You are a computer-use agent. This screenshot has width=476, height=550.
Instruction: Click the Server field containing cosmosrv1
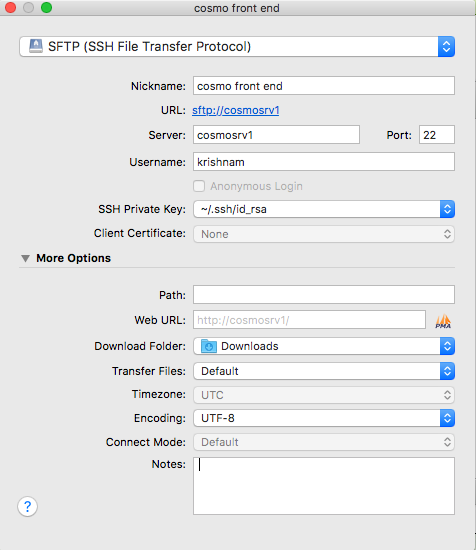click(x=276, y=135)
